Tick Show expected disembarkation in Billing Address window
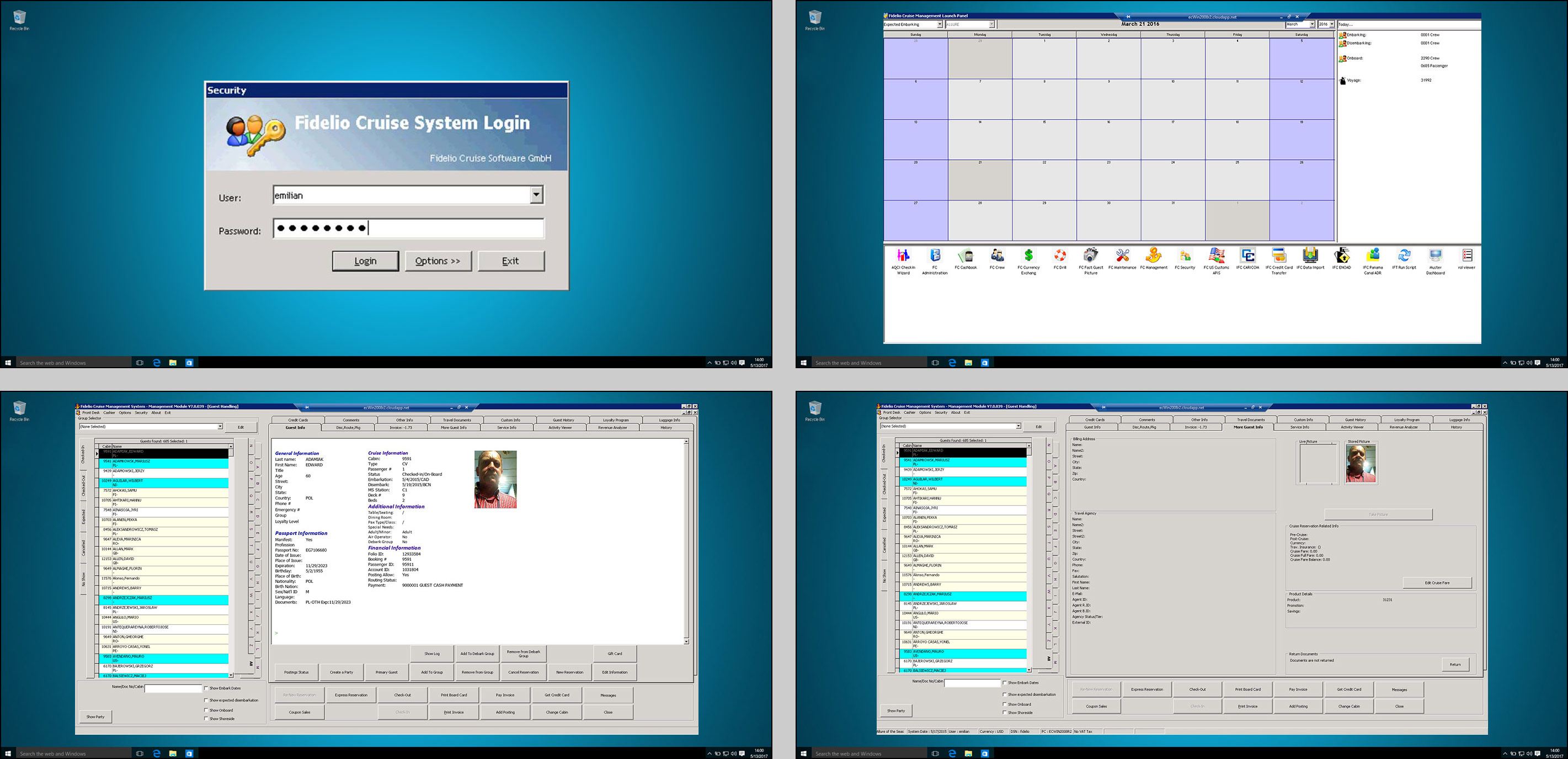This screenshot has width=1568, height=759. tap(1004, 694)
